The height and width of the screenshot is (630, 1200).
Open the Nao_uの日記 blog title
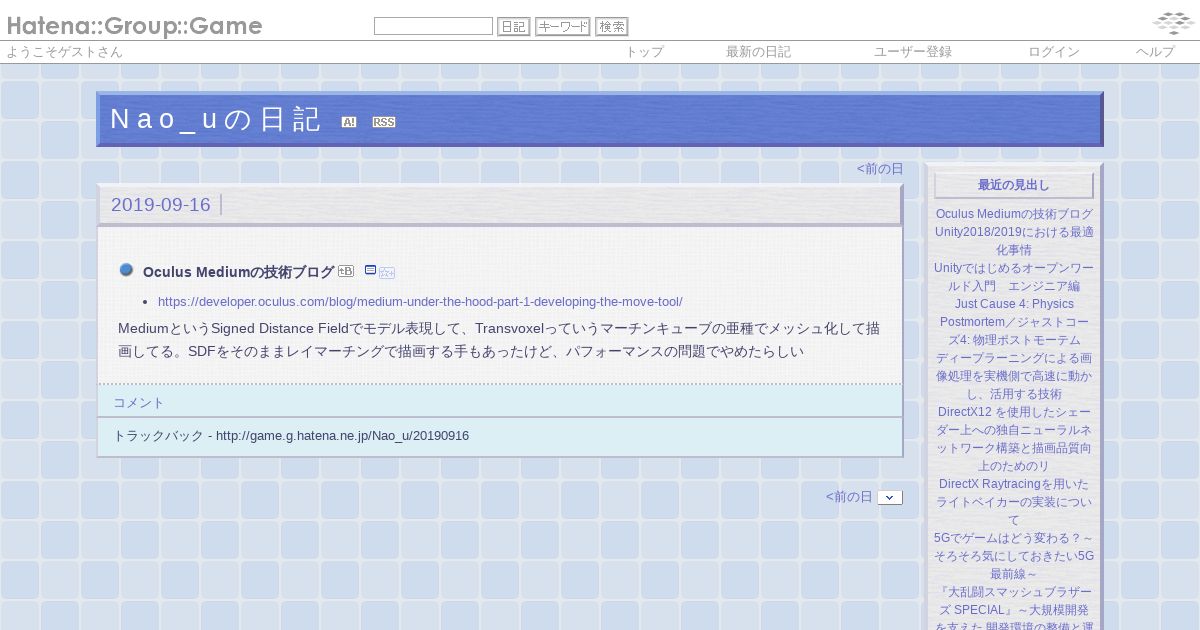pos(215,119)
